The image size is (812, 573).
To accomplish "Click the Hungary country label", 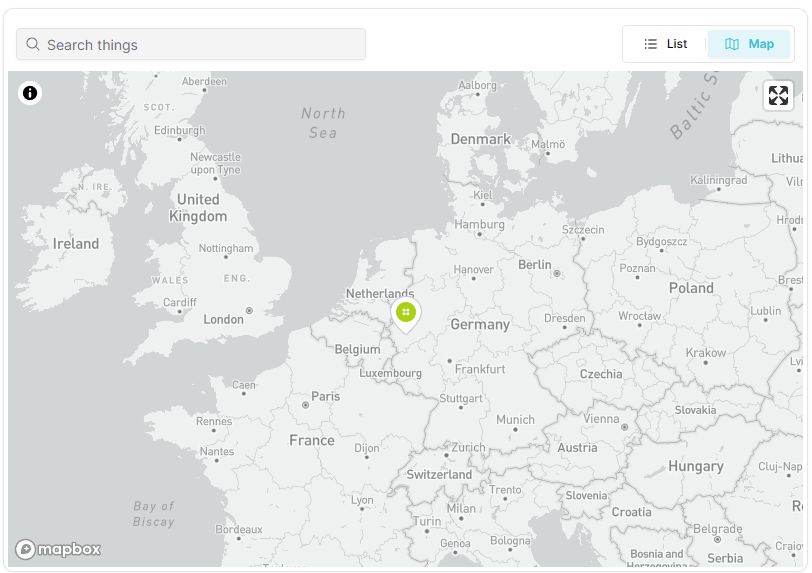I will pyautogui.click(x=695, y=466).
